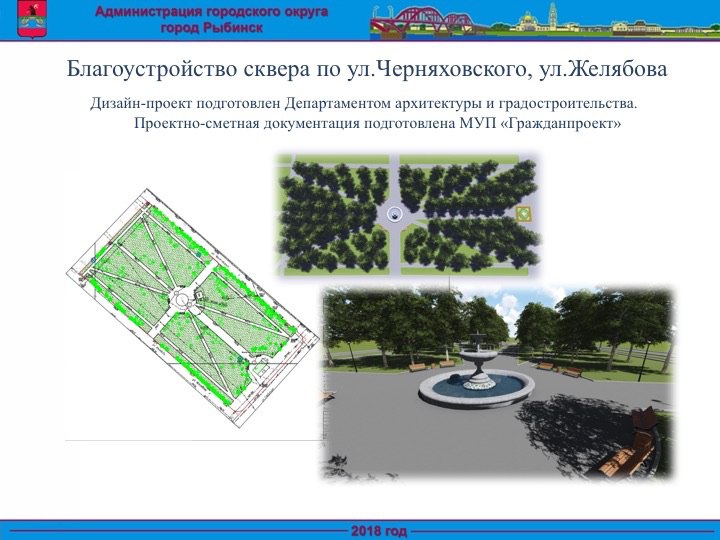Screen dimensions: 720x540
Task: Click the header text 'город Рыбинск'
Action: (x=212, y=28)
